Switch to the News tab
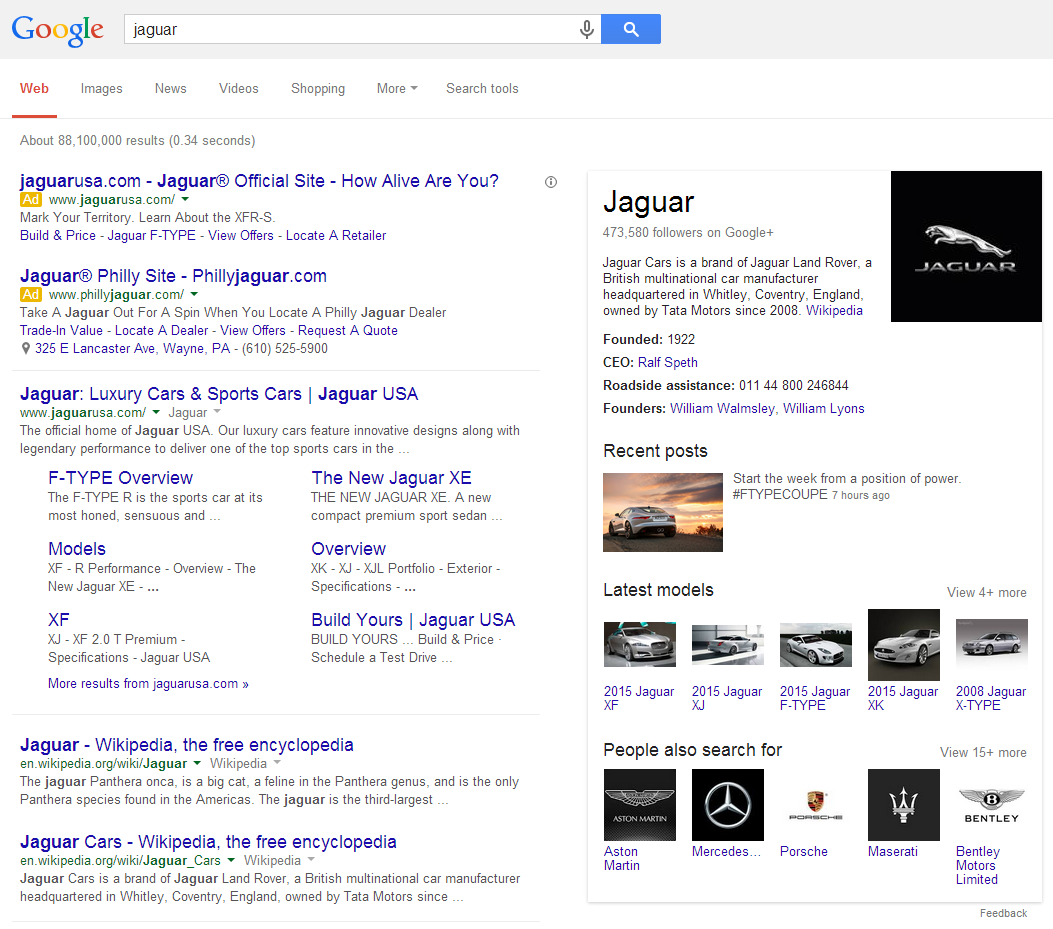The height and width of the screenshot is (929, 1053). (171, 89)
